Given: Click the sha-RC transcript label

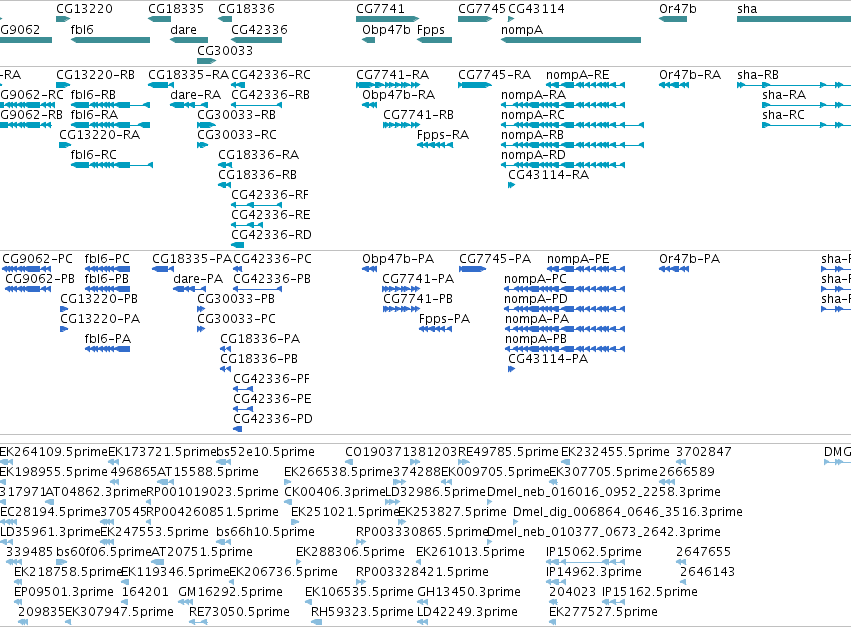Looking at the screenshot, I should coord(783,115).
